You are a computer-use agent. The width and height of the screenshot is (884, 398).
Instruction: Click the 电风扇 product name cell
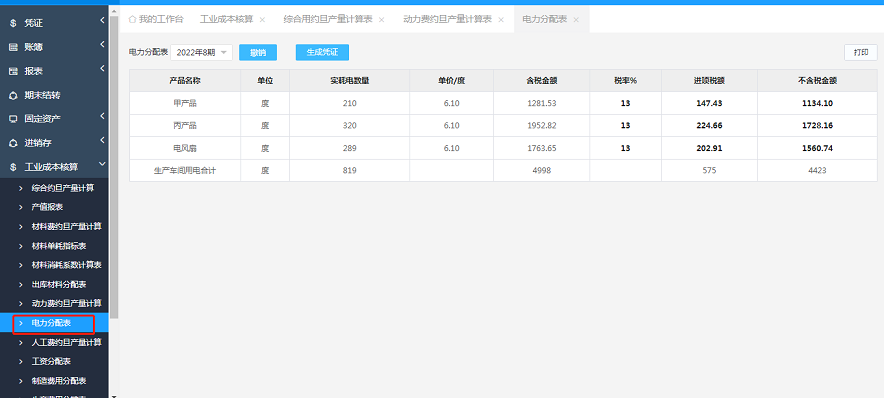click(185, 148)
